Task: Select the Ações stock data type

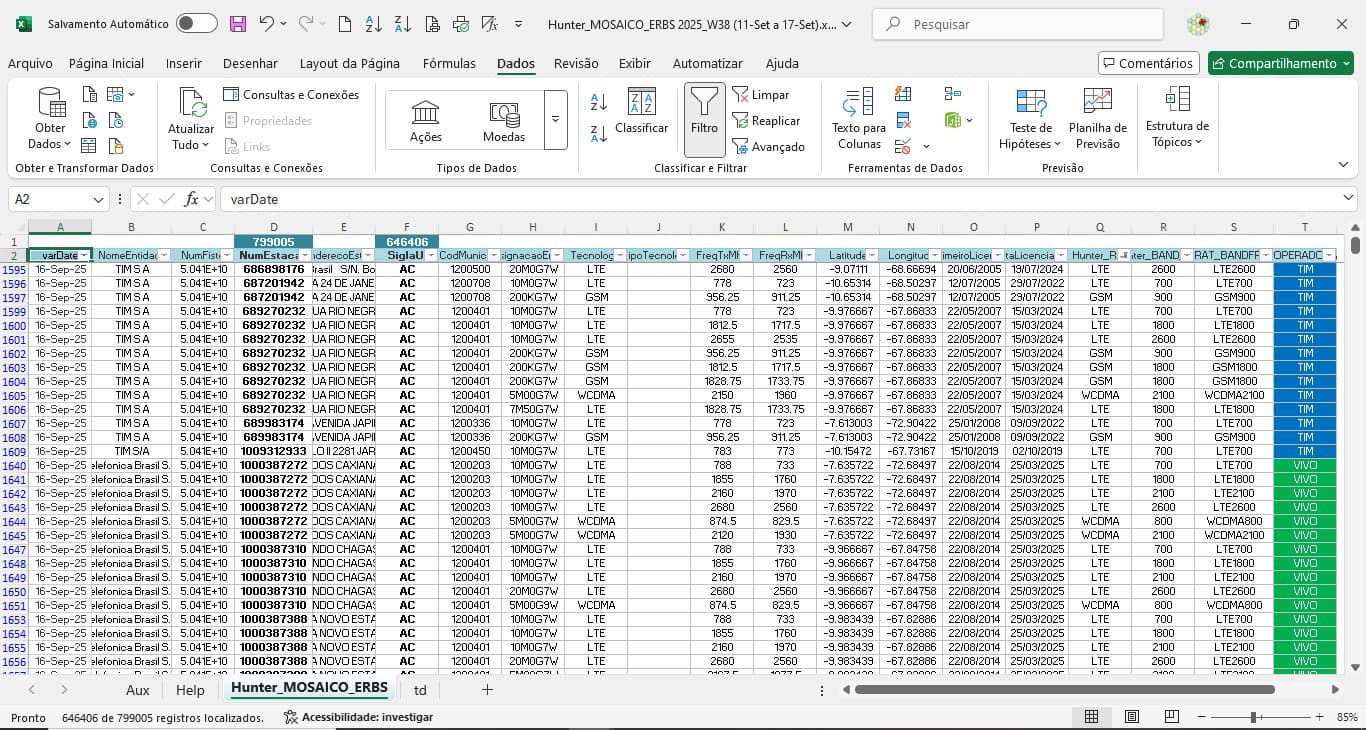Action: tap(426, 120)
